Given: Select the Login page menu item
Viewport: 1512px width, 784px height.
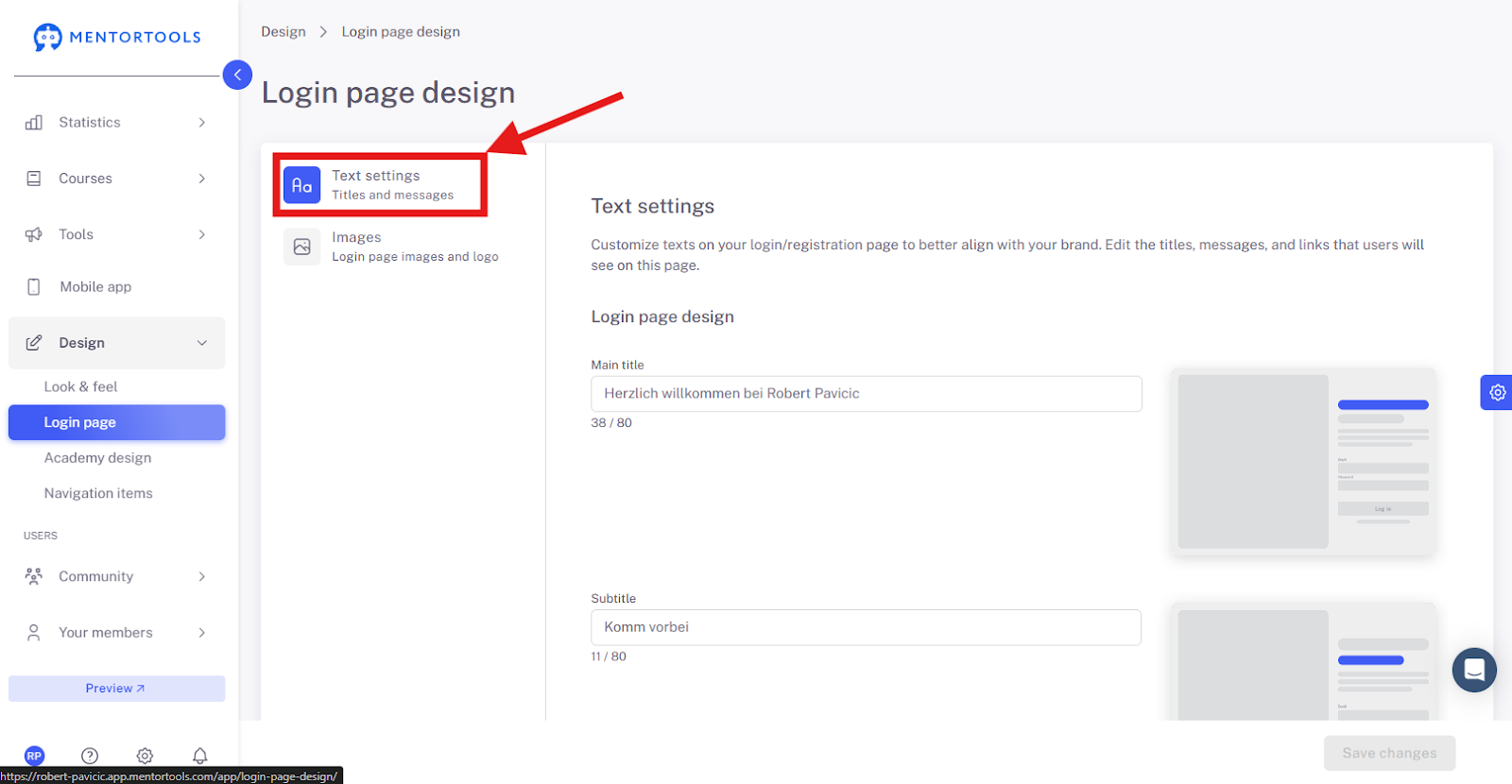Looking at the screenshot, I should pos(117,422).
